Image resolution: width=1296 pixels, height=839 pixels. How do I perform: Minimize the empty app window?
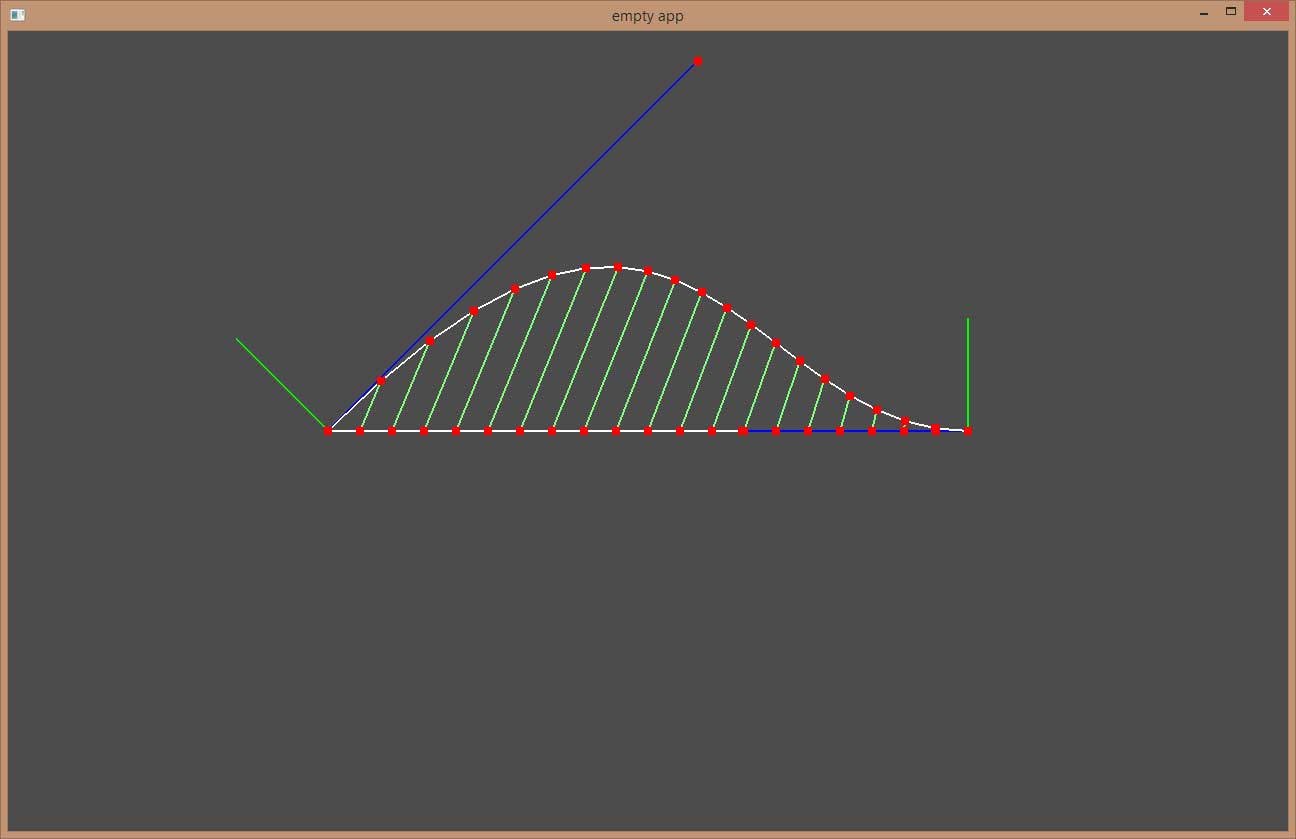coord(1203,14)
